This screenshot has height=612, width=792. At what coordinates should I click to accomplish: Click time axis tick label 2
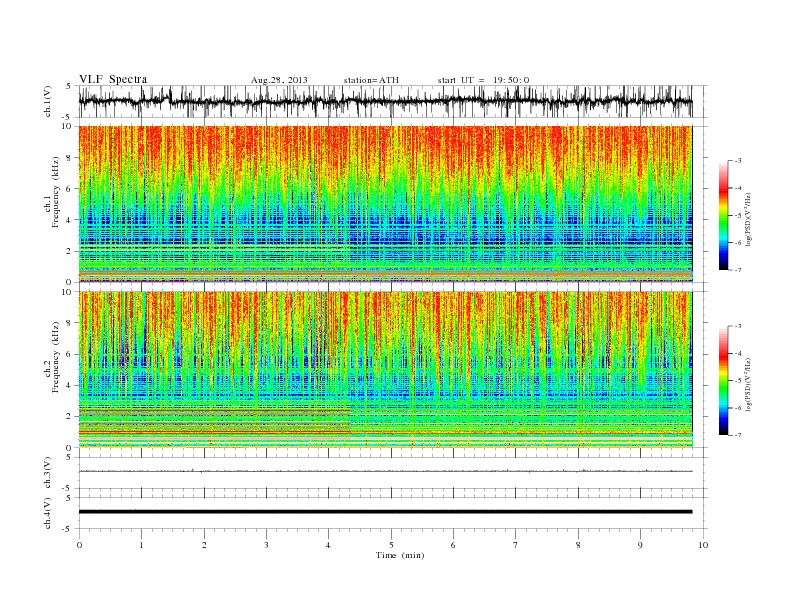204,545
